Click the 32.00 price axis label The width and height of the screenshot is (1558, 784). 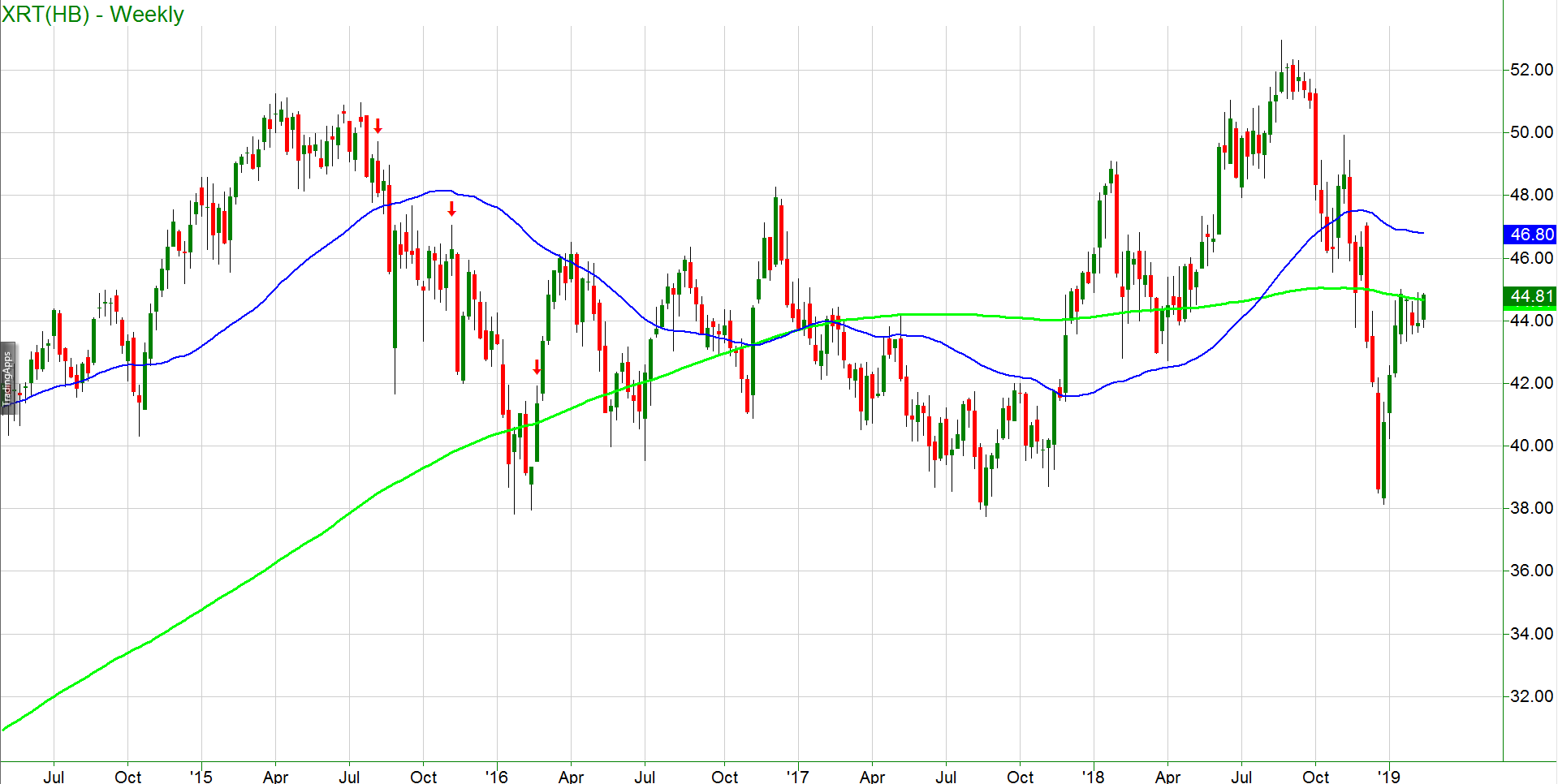coord(1530,696)
